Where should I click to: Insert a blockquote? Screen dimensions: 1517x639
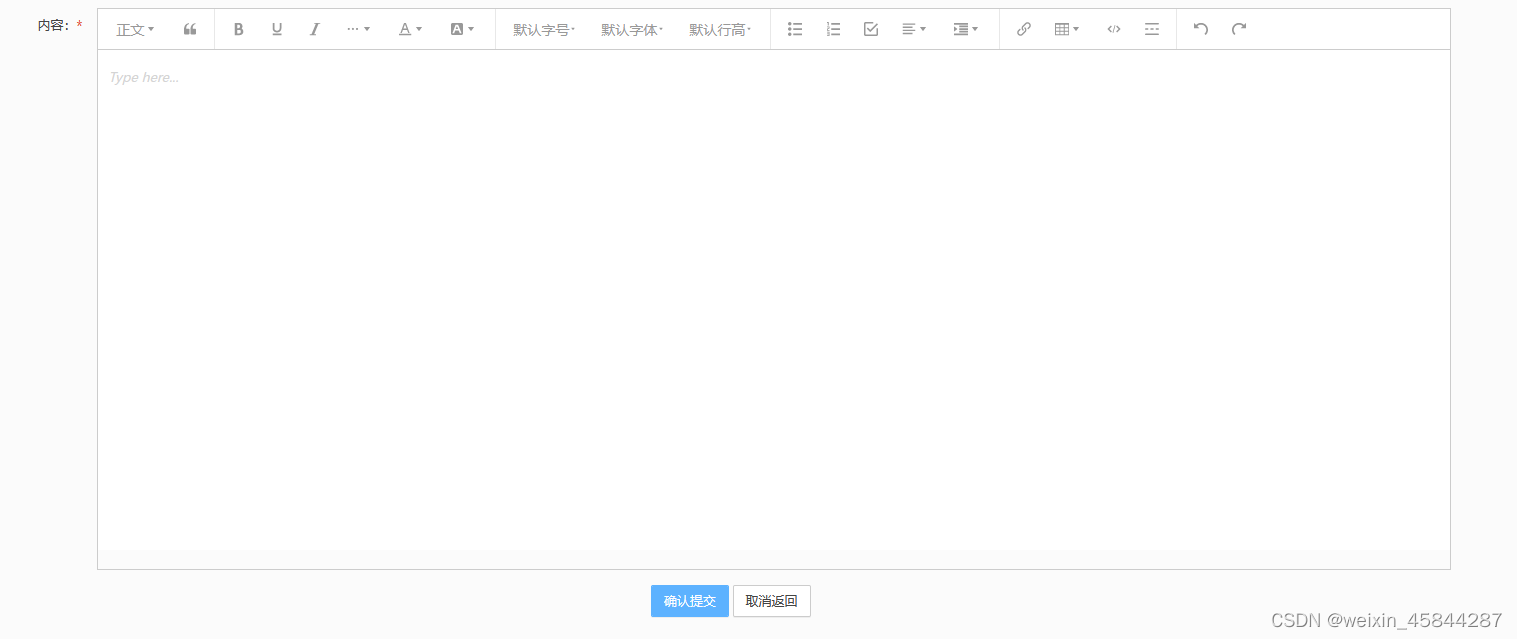(x=189, y=29)
